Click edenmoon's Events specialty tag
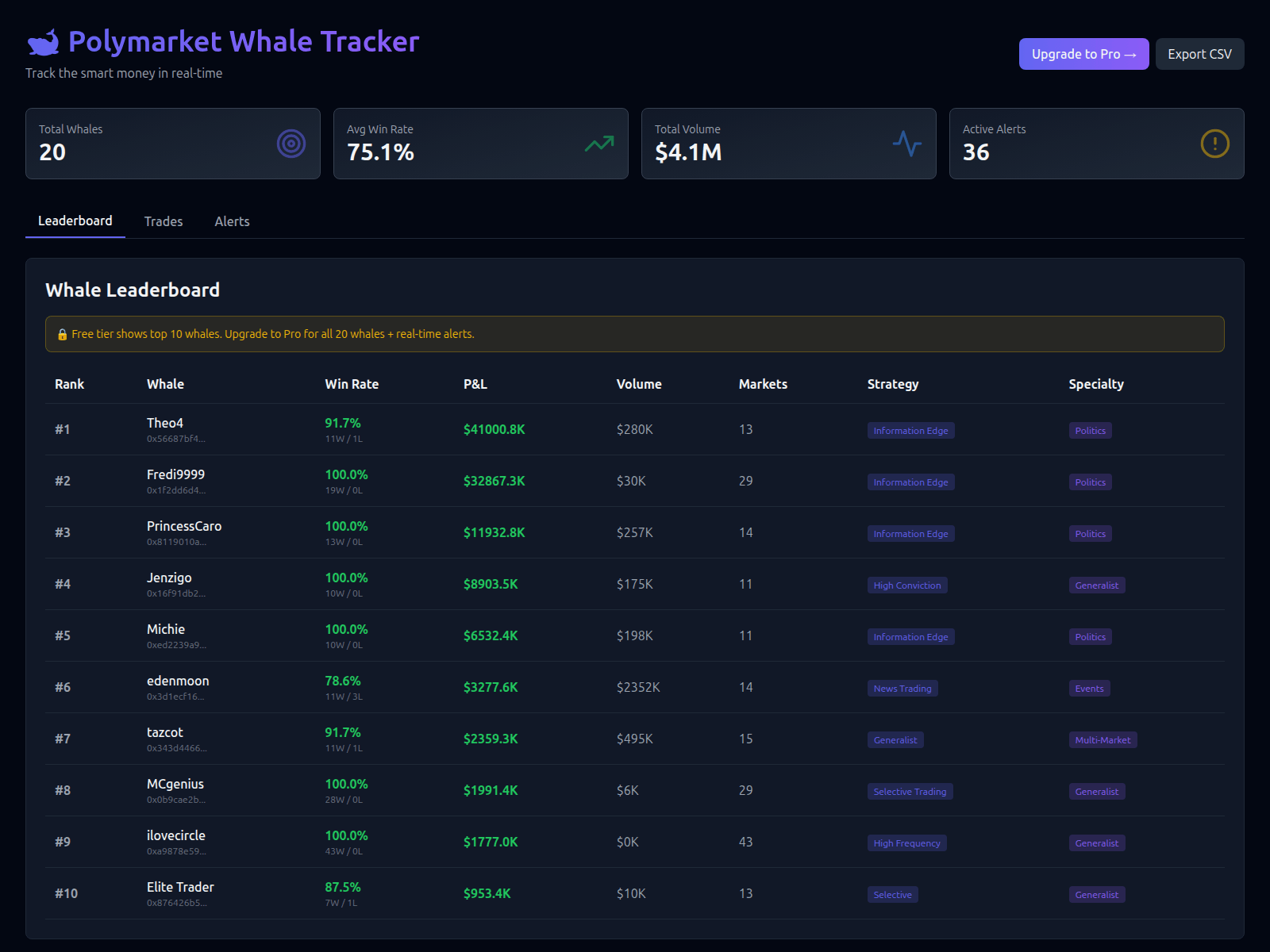Image resolution: width=1270 pixels, height=952 pixels. pyautogui.click(x=1090, y=689)
